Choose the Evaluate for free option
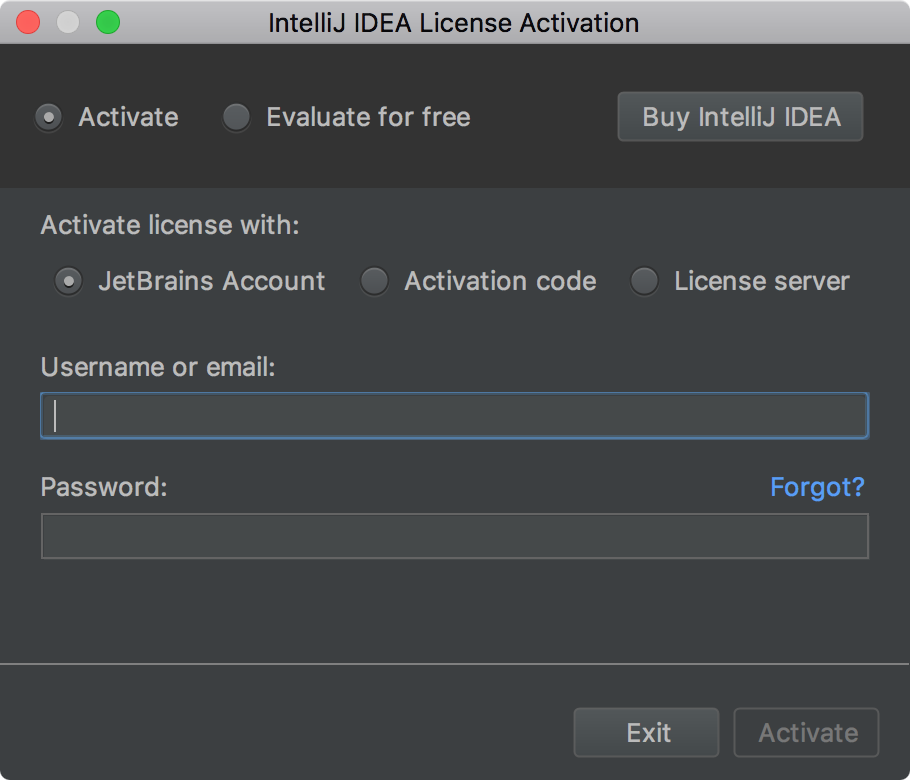This screenshot has height=780, width=910. [x=237, y=118]
